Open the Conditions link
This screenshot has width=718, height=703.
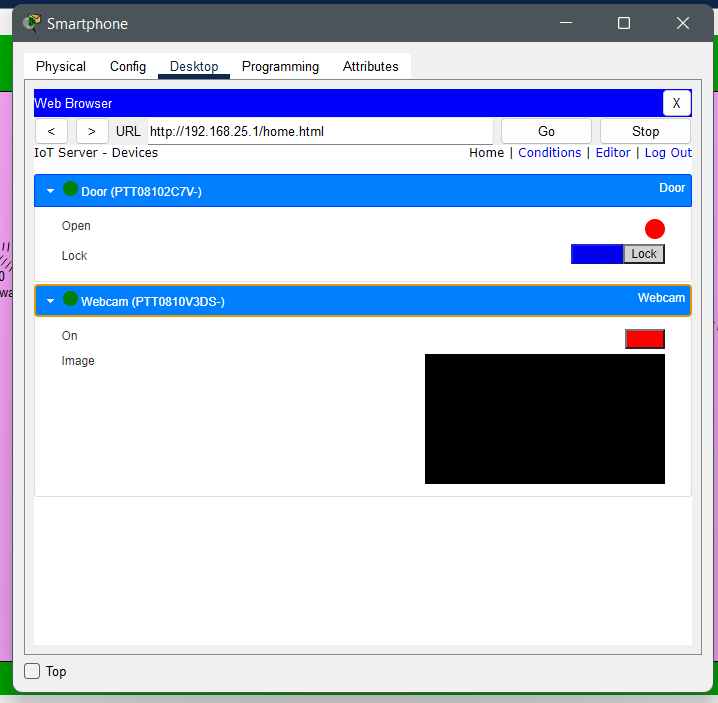coord(549,153)
